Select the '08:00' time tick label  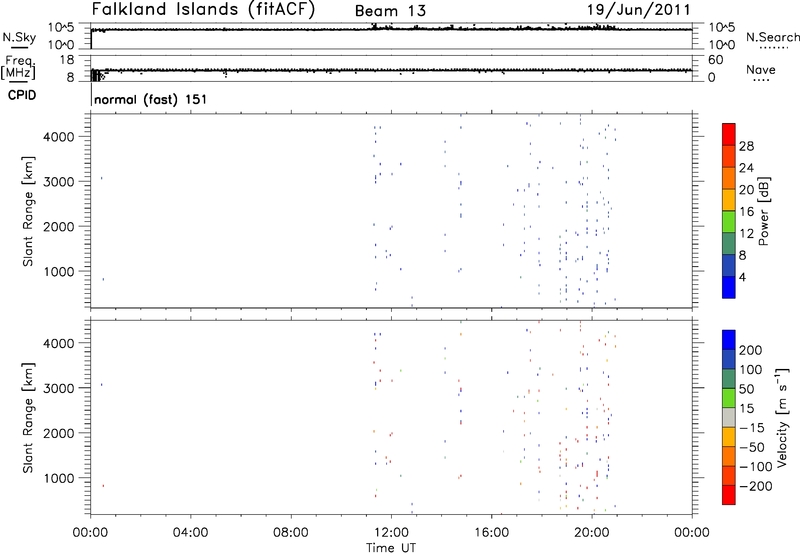(291, 533)
